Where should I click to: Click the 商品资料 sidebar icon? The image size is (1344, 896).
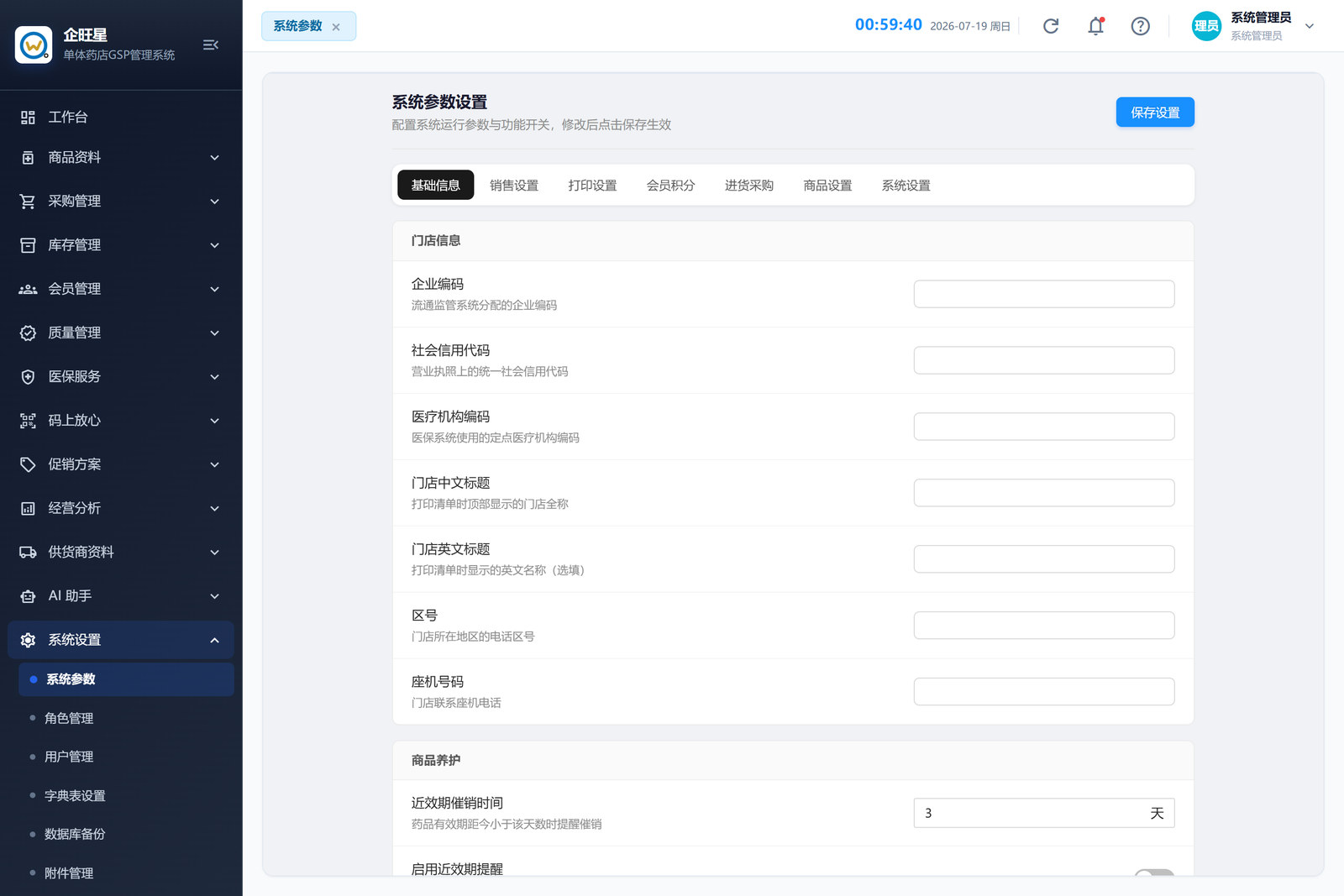click(x=28, y=158)
